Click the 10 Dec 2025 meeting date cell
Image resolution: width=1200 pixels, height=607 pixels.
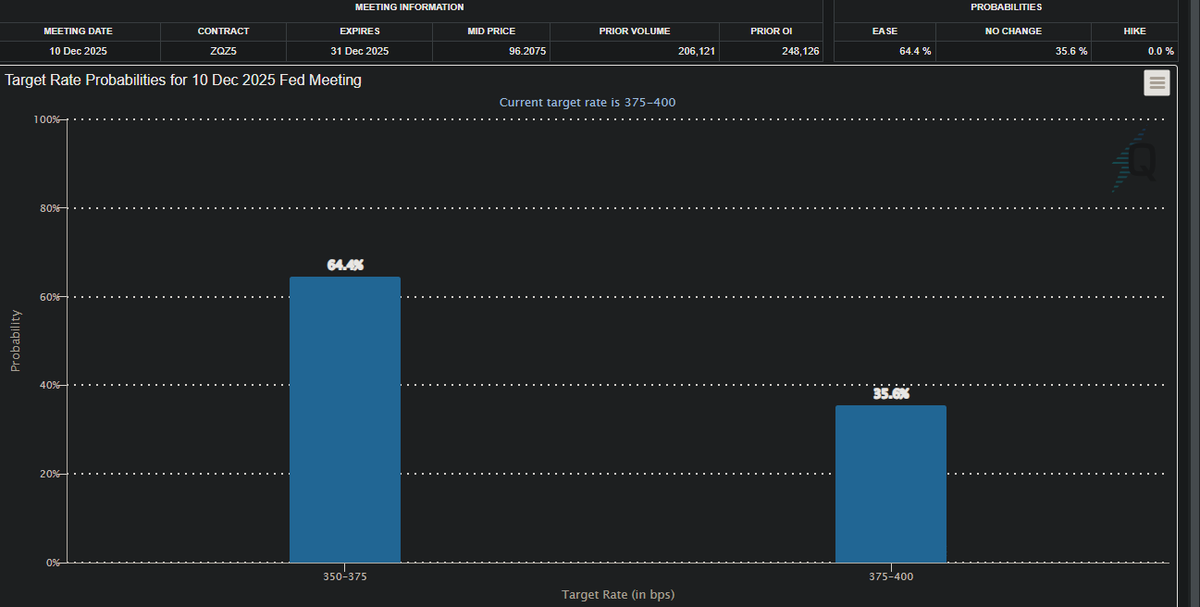coord(78,51)
